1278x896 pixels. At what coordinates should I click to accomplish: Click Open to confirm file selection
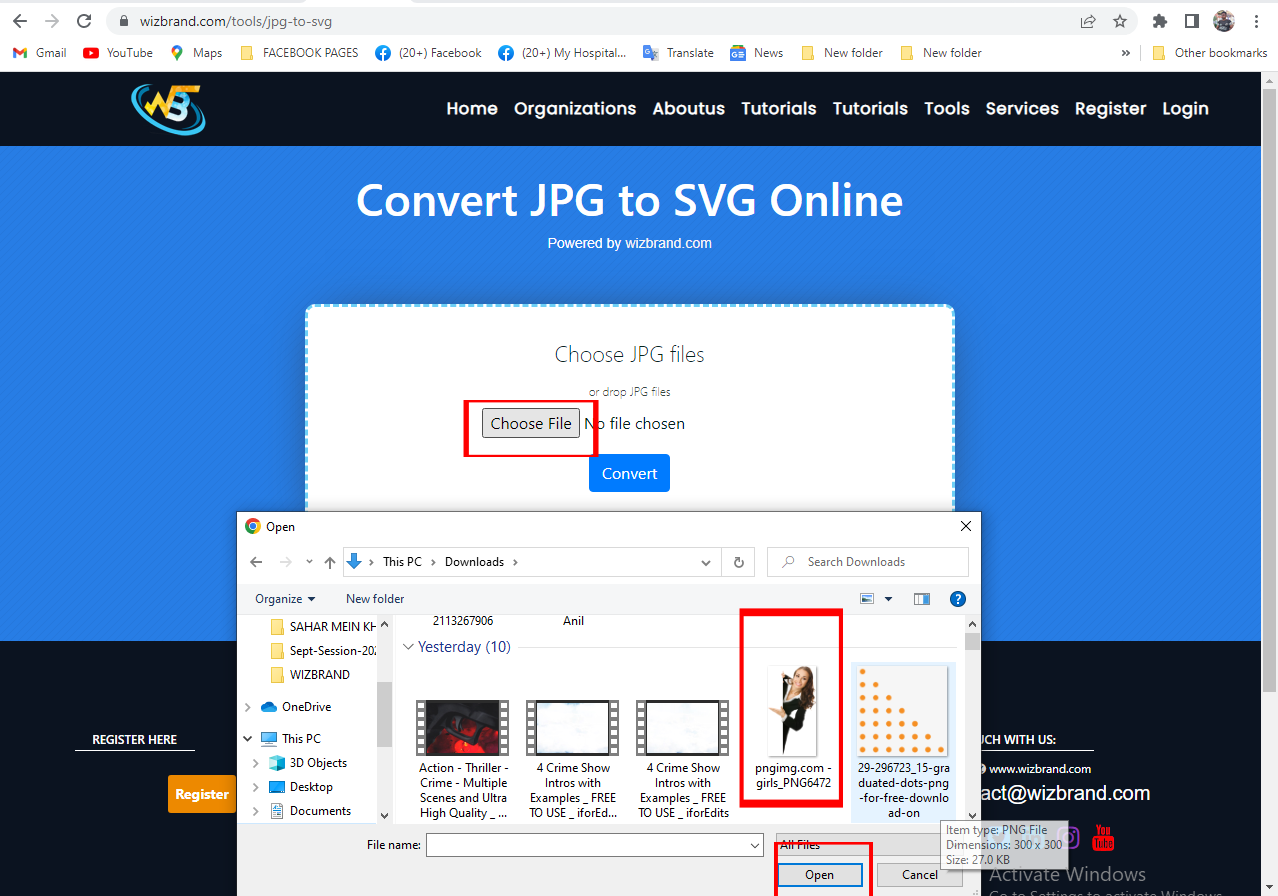pos(818,873)
